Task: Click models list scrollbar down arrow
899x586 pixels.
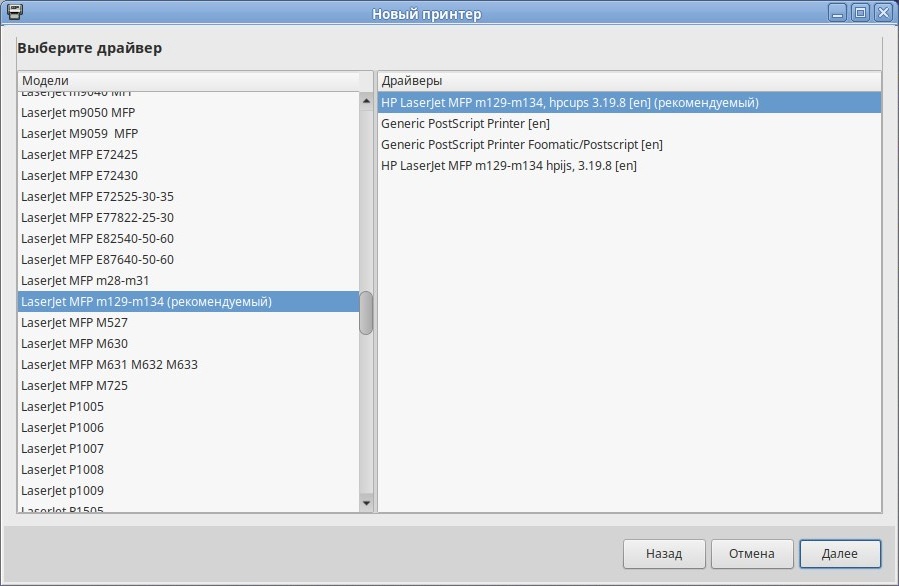Action: [366, 503]
